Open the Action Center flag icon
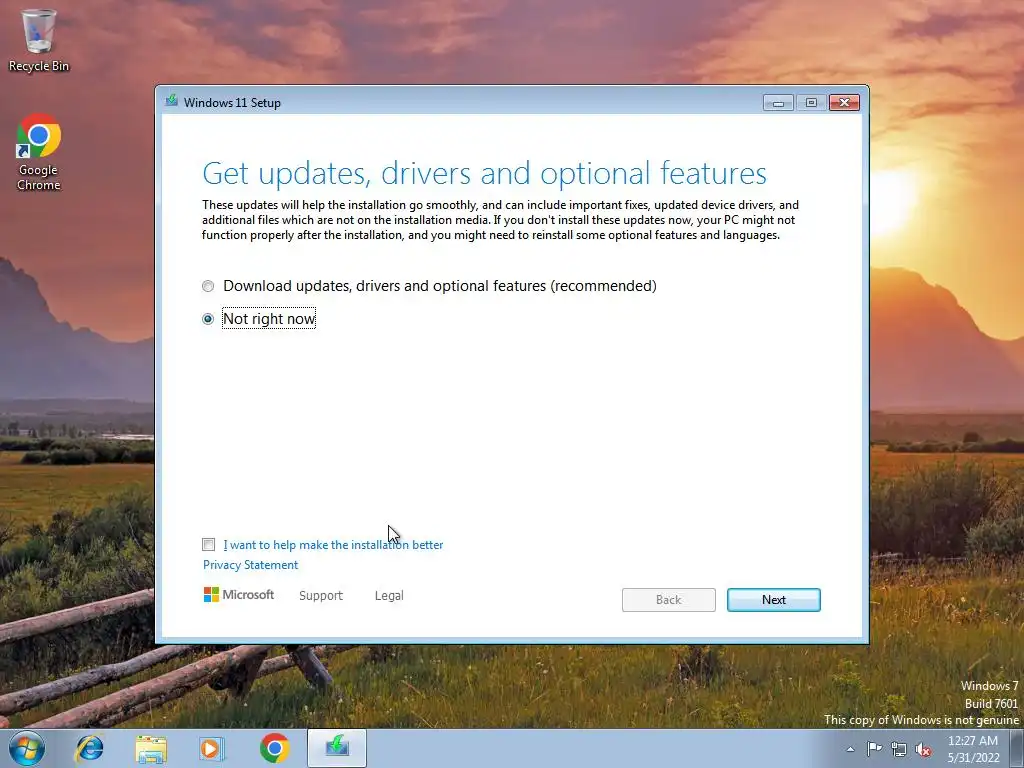Image resolution: width=1024 pixels, height=768 pixels. click(x=874, y=748)
